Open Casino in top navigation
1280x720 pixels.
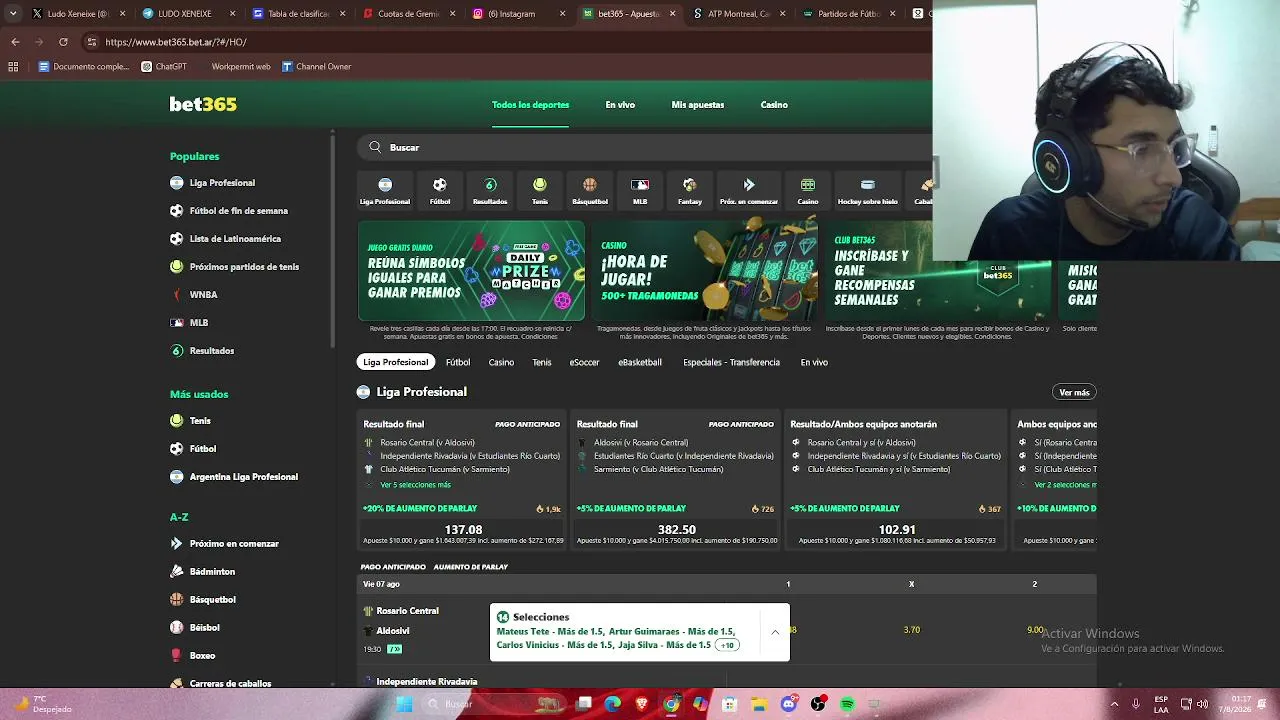point(774,105)
